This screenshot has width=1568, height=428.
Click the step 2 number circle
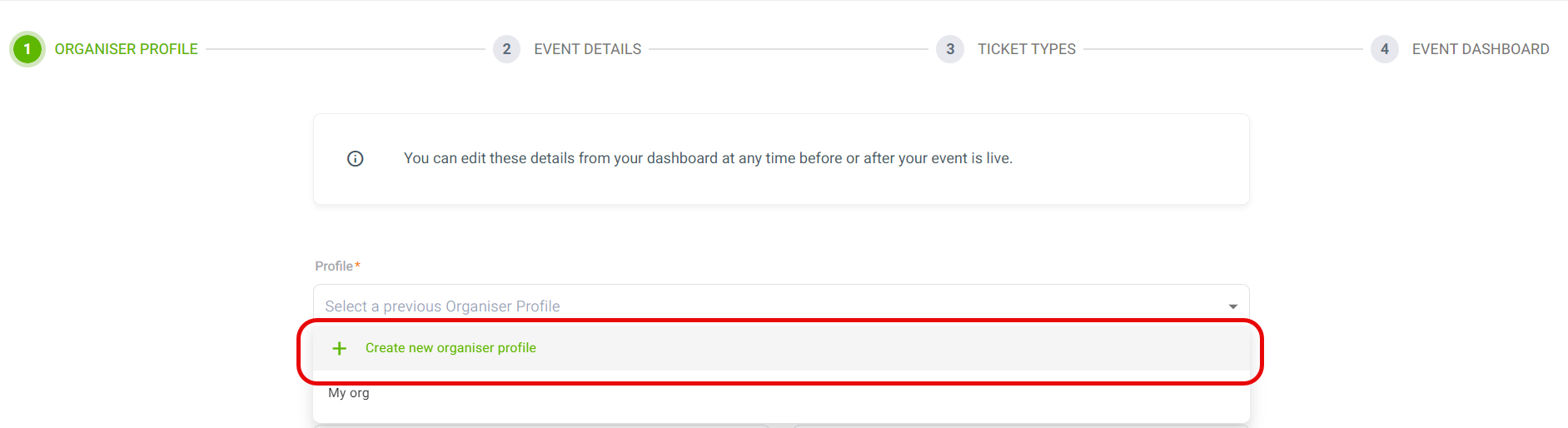(506, 49)
